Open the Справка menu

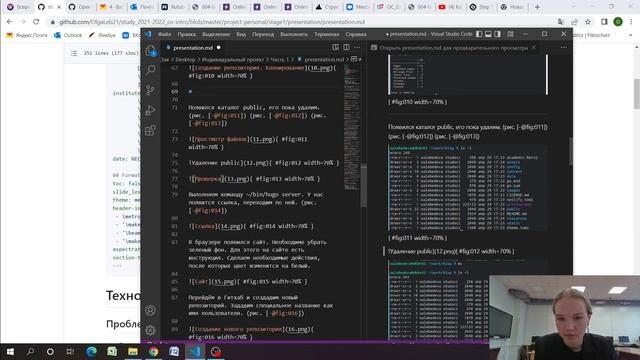coord(356,34)
